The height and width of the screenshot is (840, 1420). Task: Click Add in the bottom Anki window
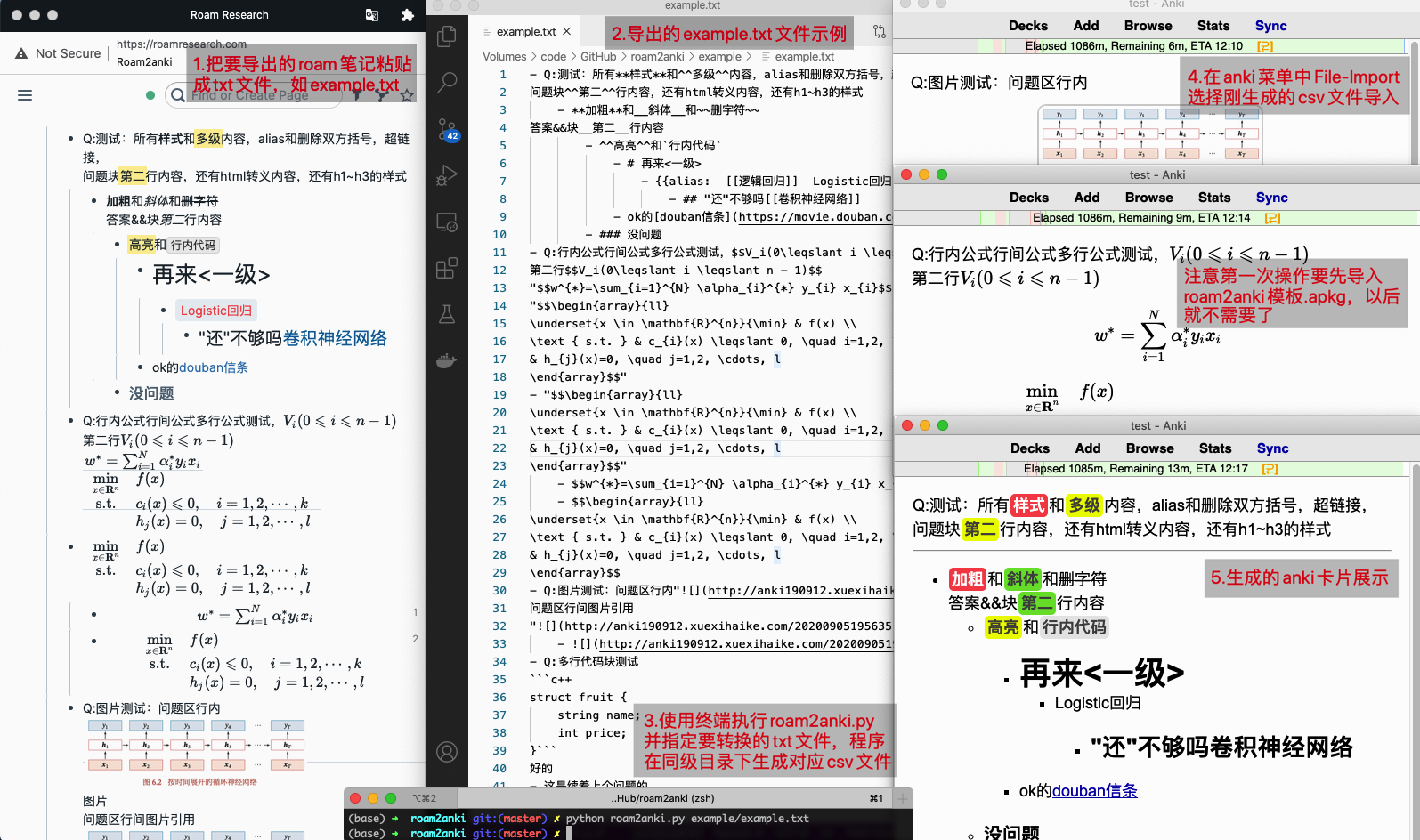[x=1088, y=448]
